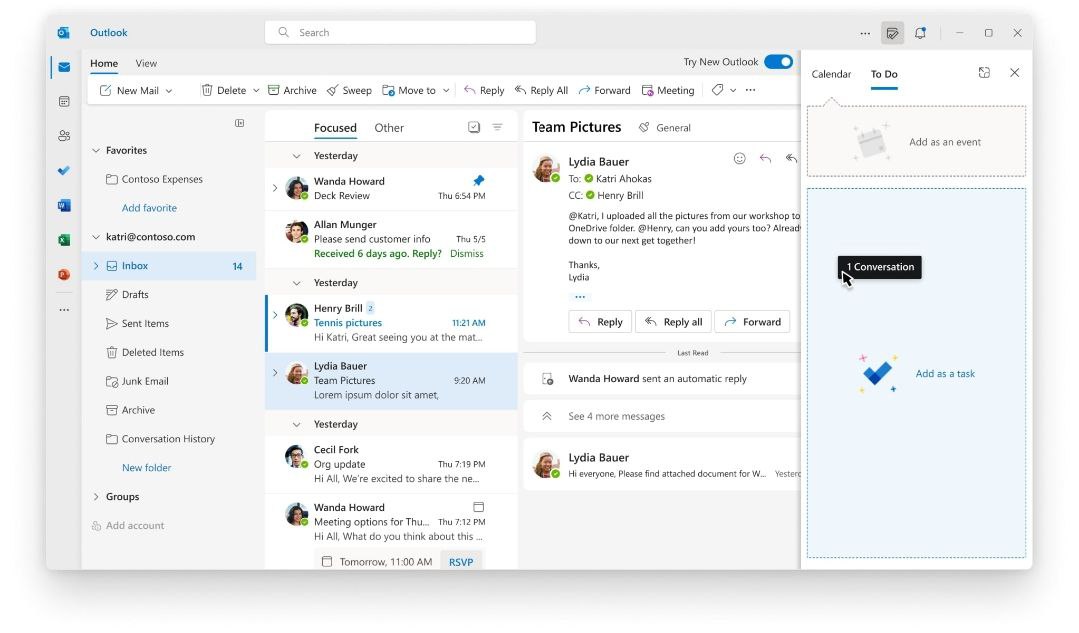Click reply arrow icon in message header
This screenshot has height=633, width=1079.
765,159
